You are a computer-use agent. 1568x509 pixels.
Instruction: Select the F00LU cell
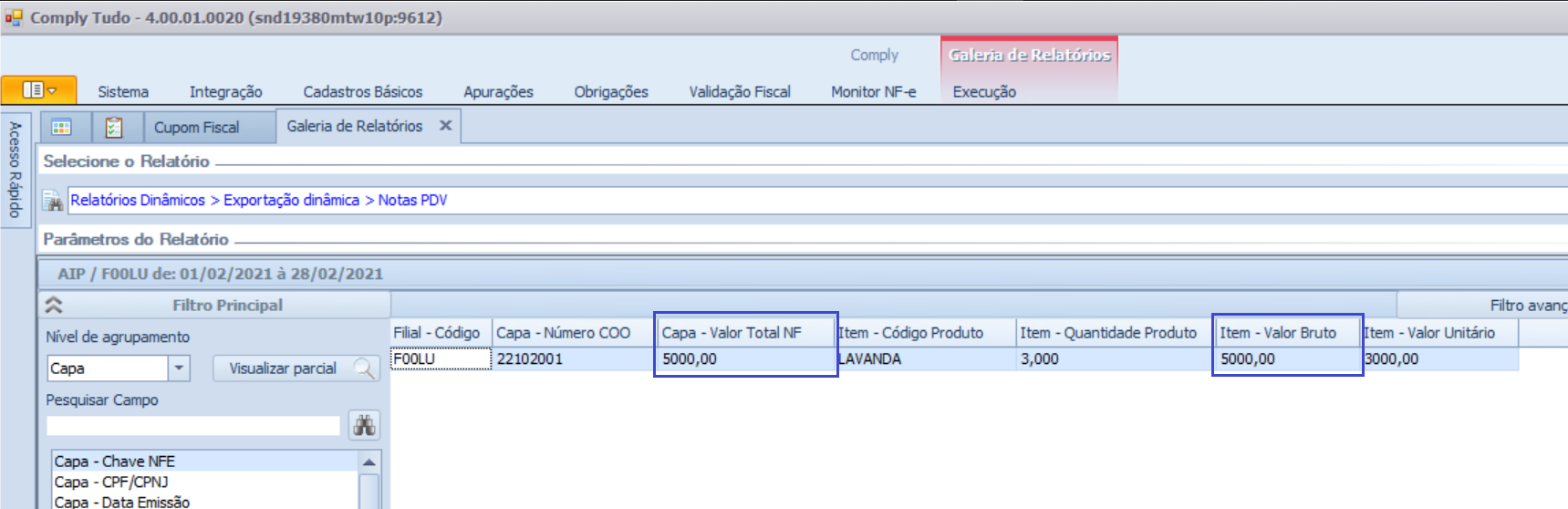441,359
